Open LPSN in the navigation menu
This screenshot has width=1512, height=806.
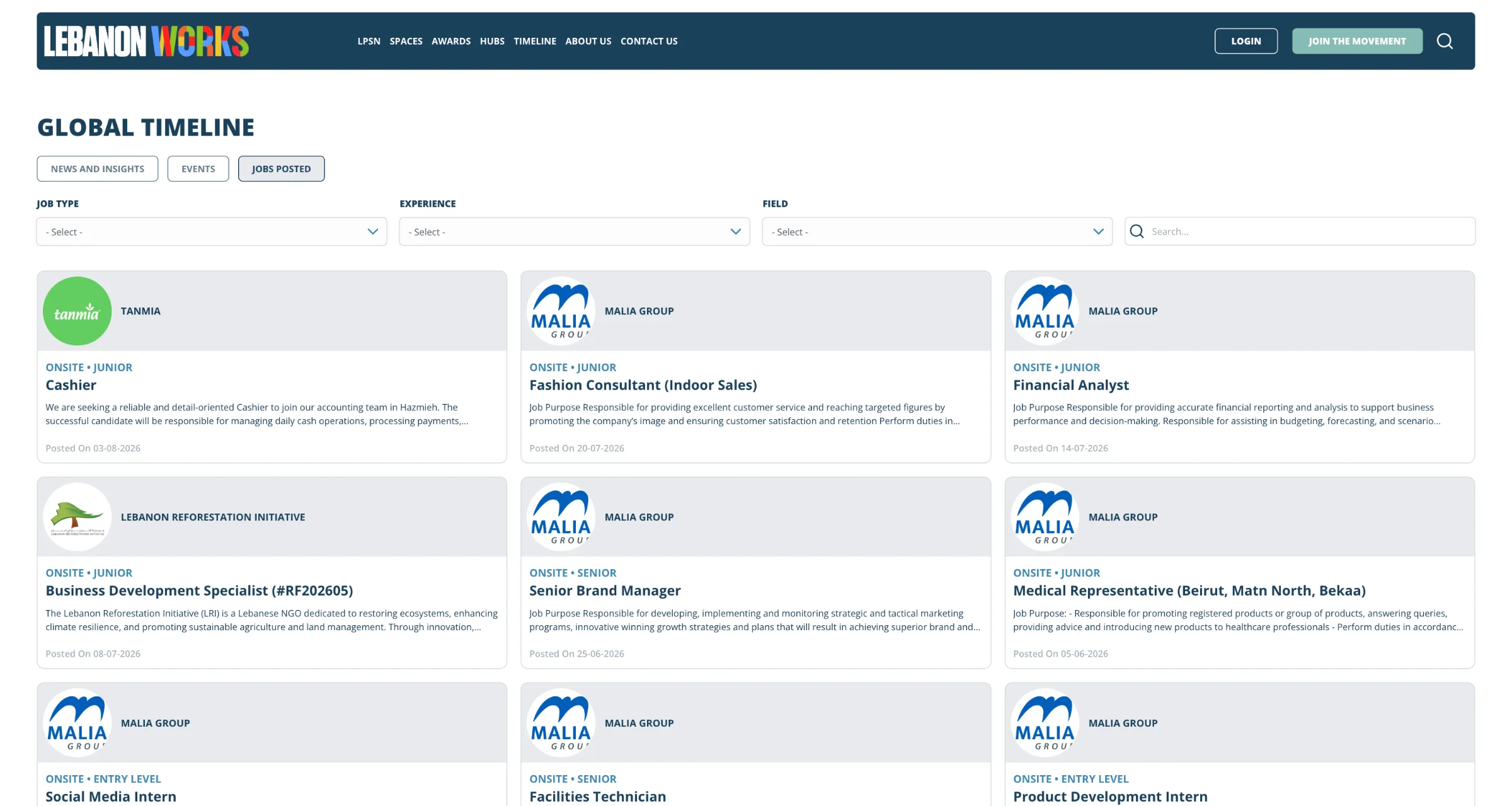click(369, 41)
